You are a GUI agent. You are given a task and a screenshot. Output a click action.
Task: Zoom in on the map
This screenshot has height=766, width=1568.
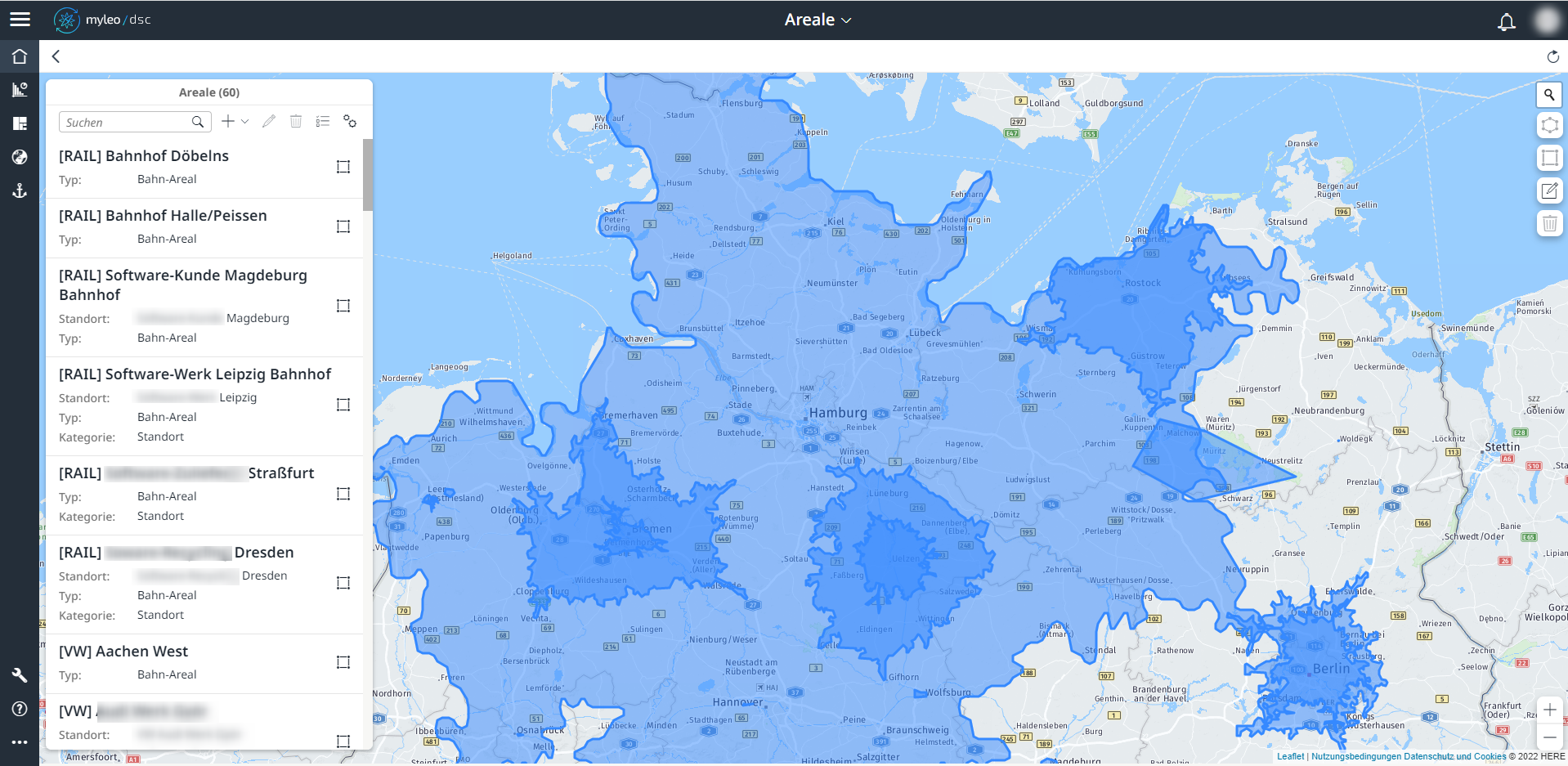tap(1549, 710)
